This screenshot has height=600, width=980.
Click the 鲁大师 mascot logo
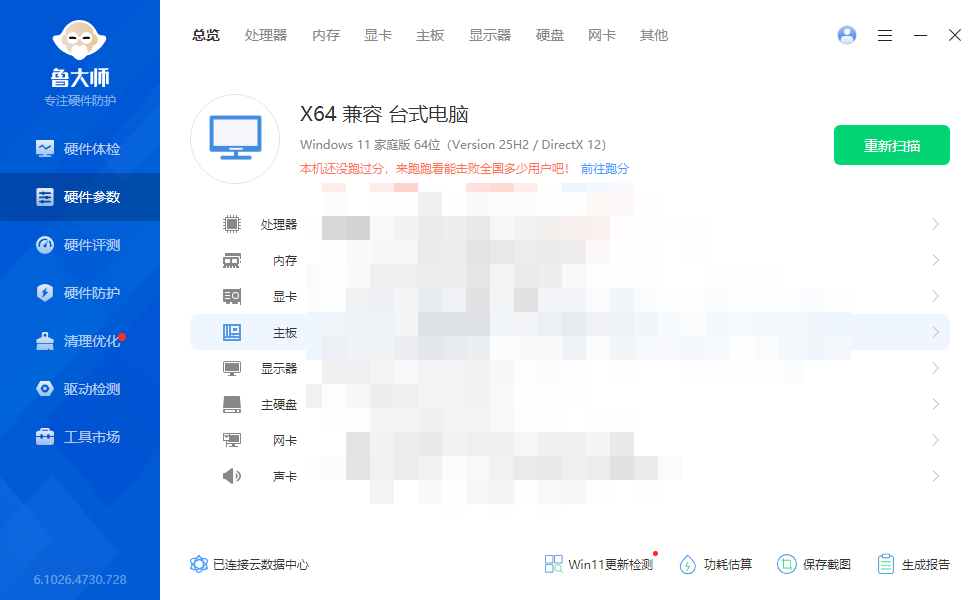click(x=79, y=40)
